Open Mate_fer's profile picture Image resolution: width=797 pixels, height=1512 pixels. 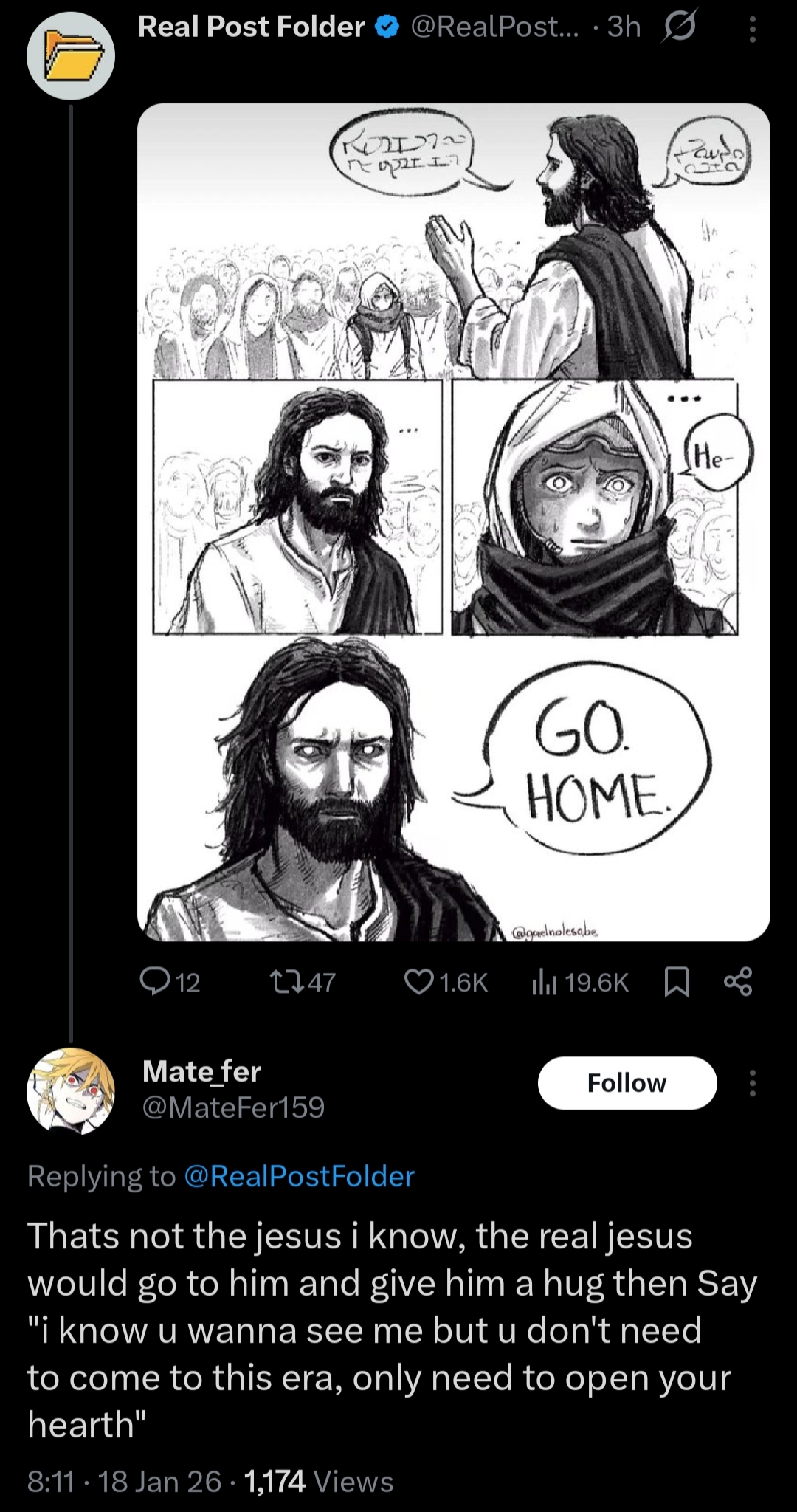pos(71,1090)
